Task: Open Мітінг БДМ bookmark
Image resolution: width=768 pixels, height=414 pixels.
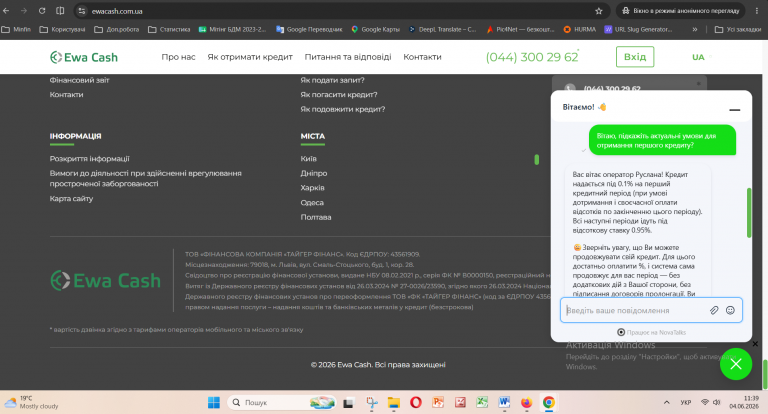Action: pyautogui.click(x=232, y=29)
